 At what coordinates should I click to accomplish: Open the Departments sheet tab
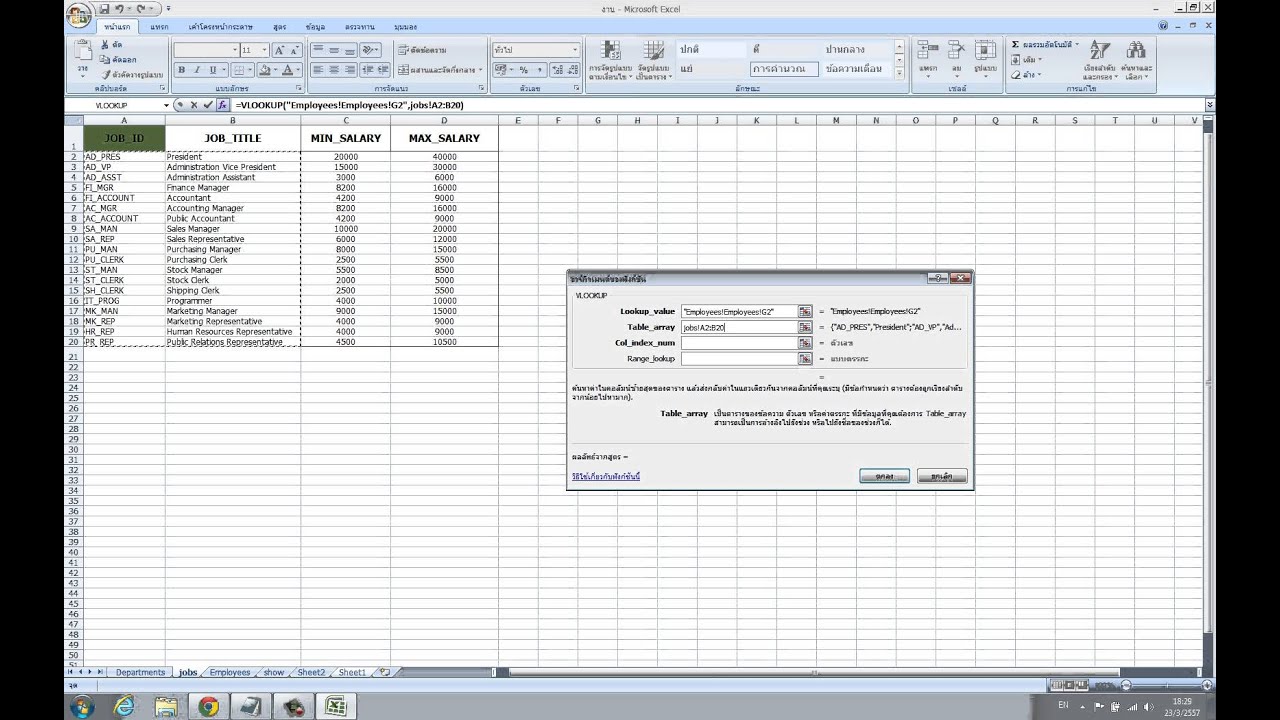140,672
